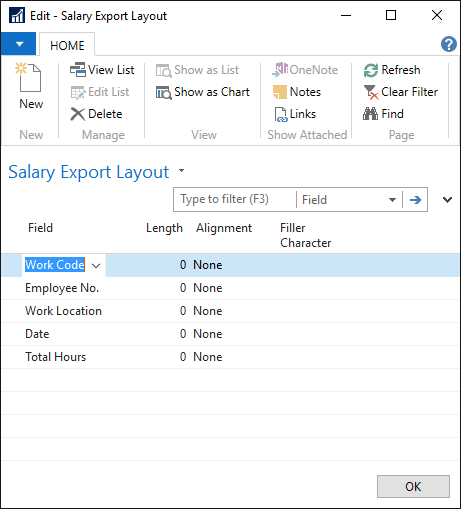Click the blue help question mark

449,44
